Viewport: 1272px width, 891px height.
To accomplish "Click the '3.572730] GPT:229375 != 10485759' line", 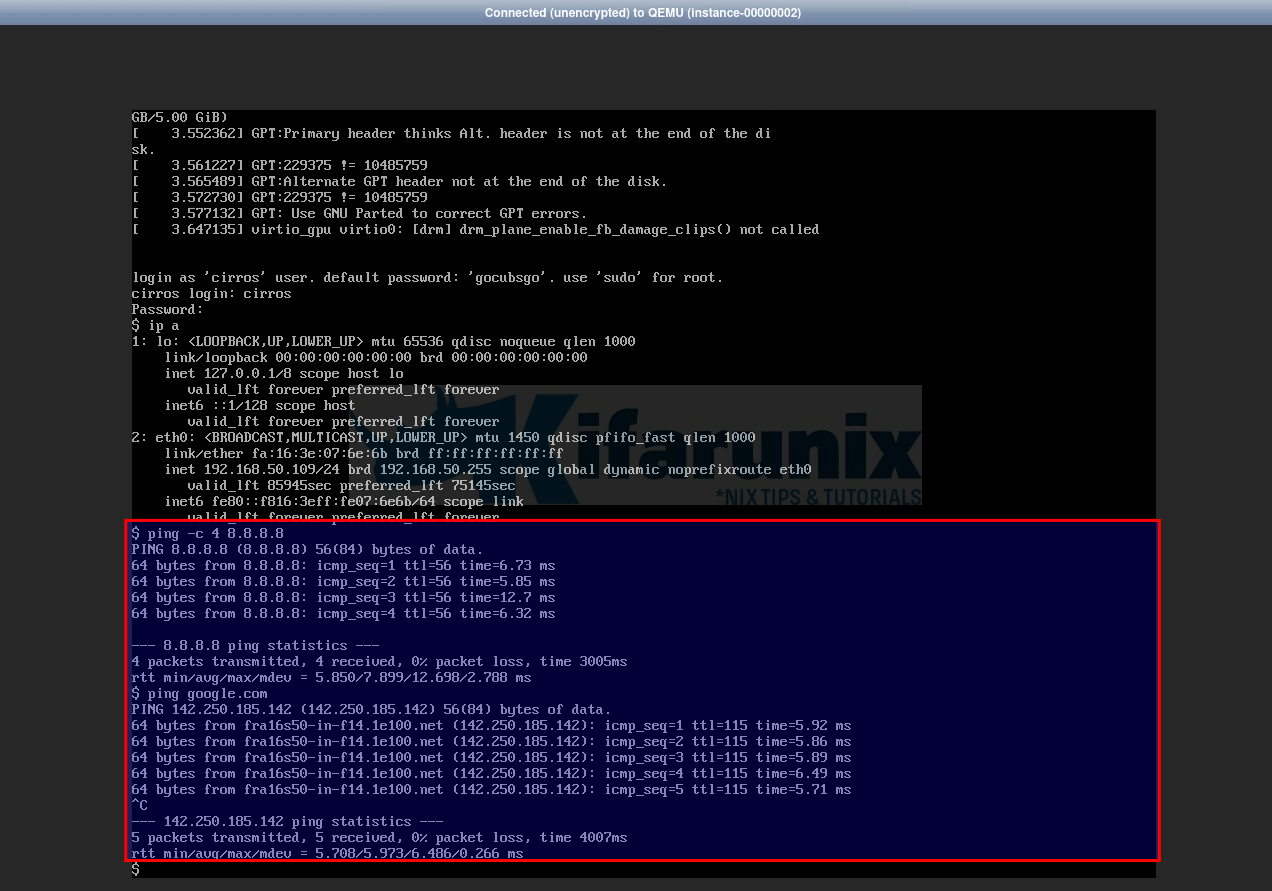I will [279, 198].
